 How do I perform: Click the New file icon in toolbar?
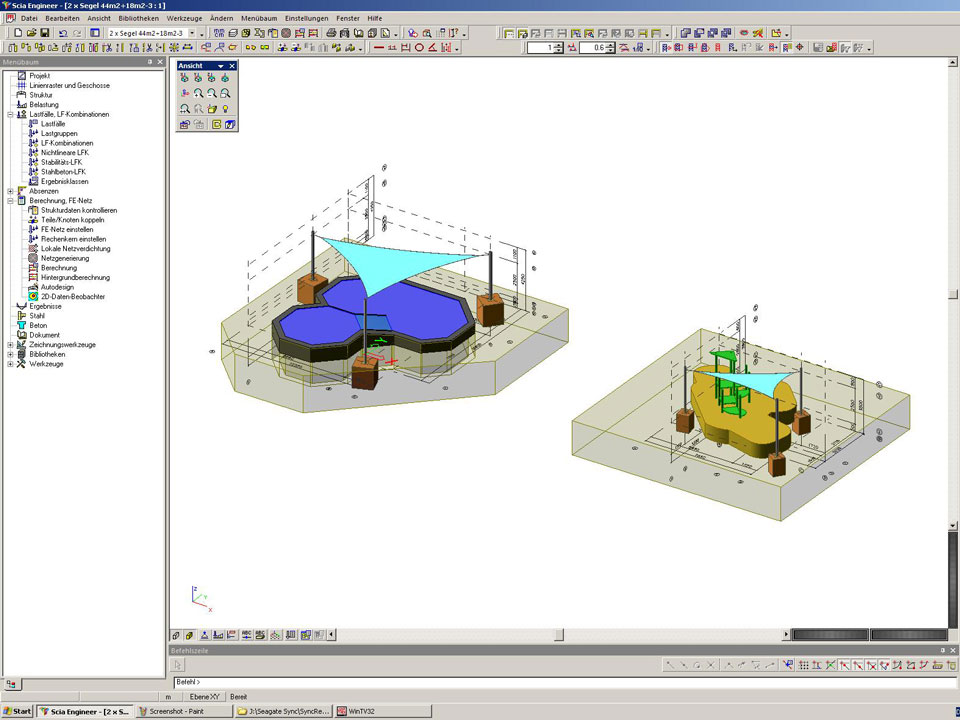pyautogui.click(x=18, y=33)
